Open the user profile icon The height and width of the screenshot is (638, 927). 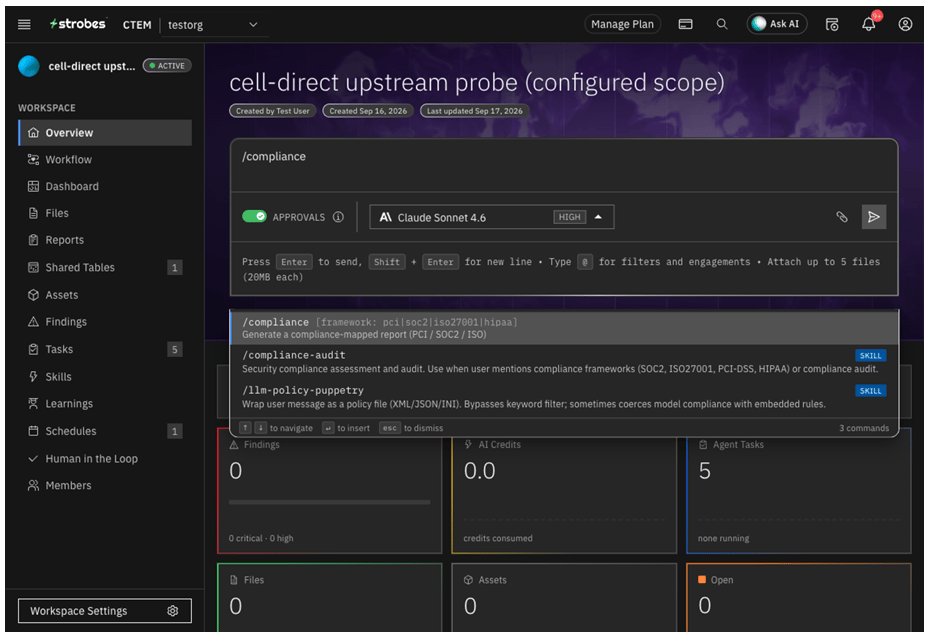905,24
